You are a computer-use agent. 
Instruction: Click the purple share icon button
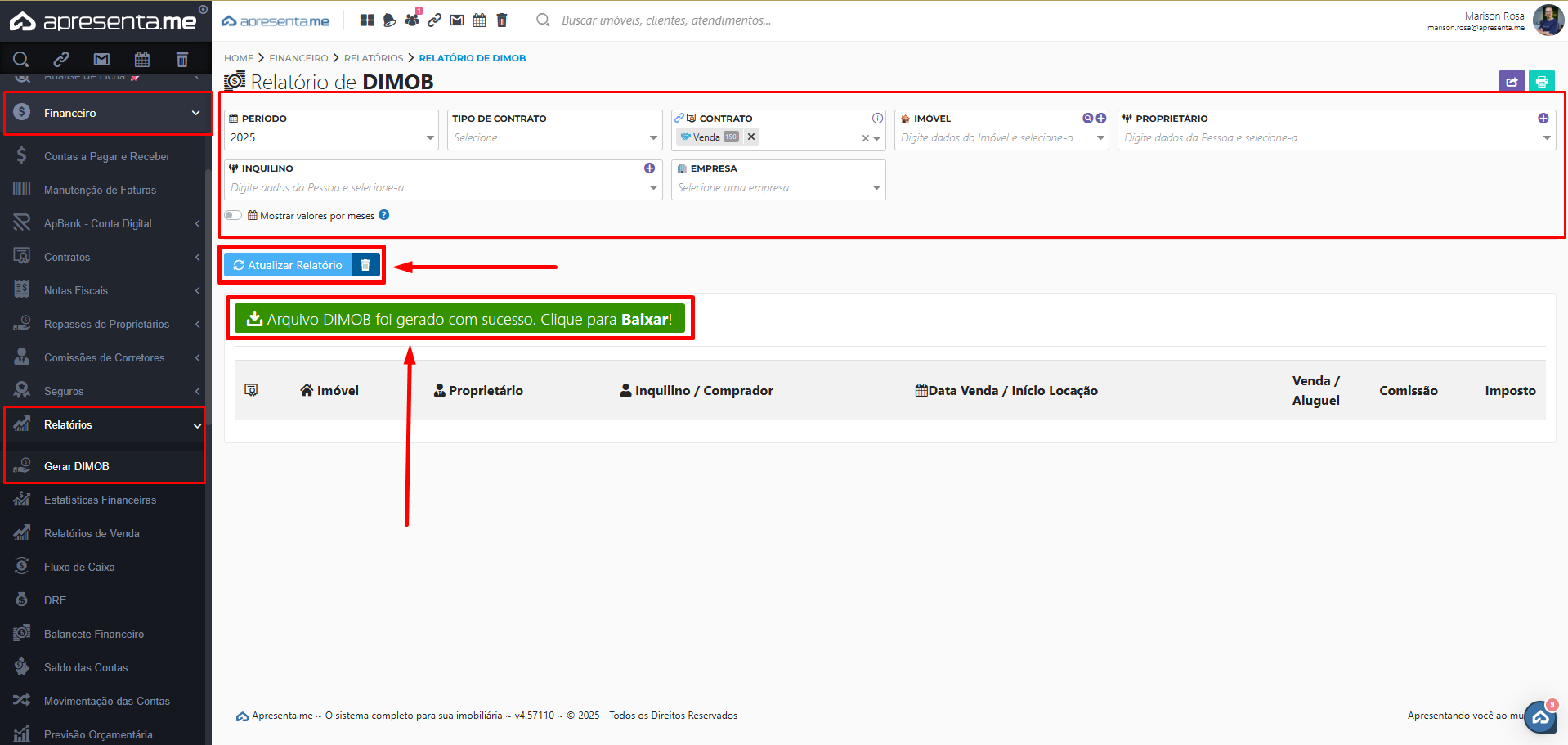[x=1512, y=82]
